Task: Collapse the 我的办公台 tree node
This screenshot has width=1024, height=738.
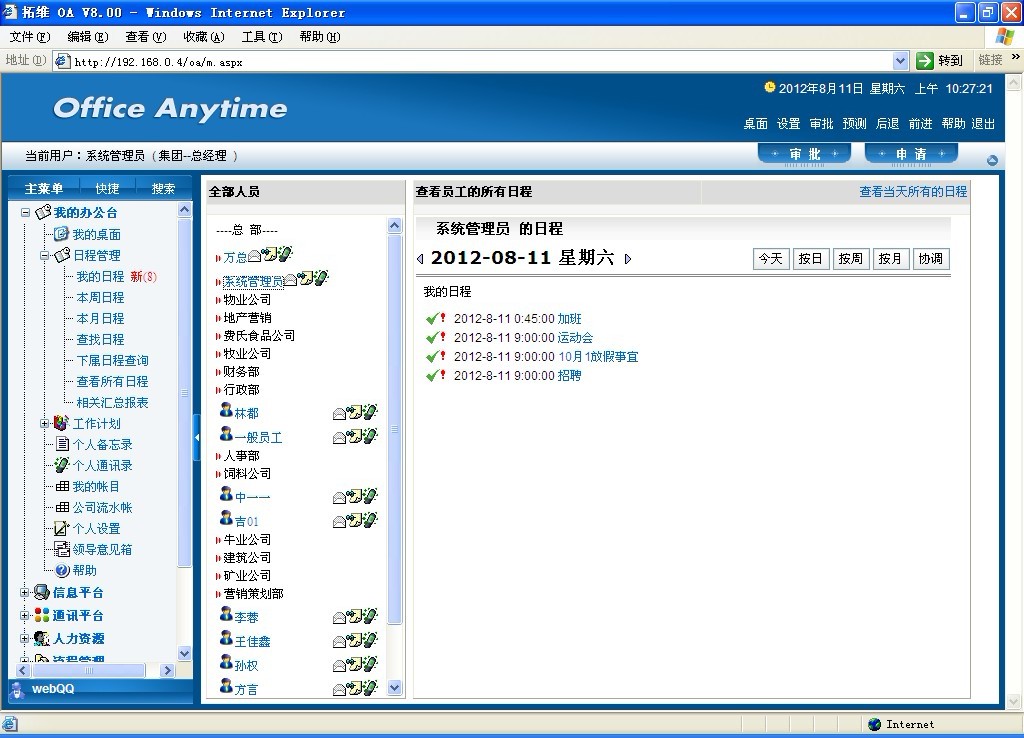Action: click(x=26, y=213)
